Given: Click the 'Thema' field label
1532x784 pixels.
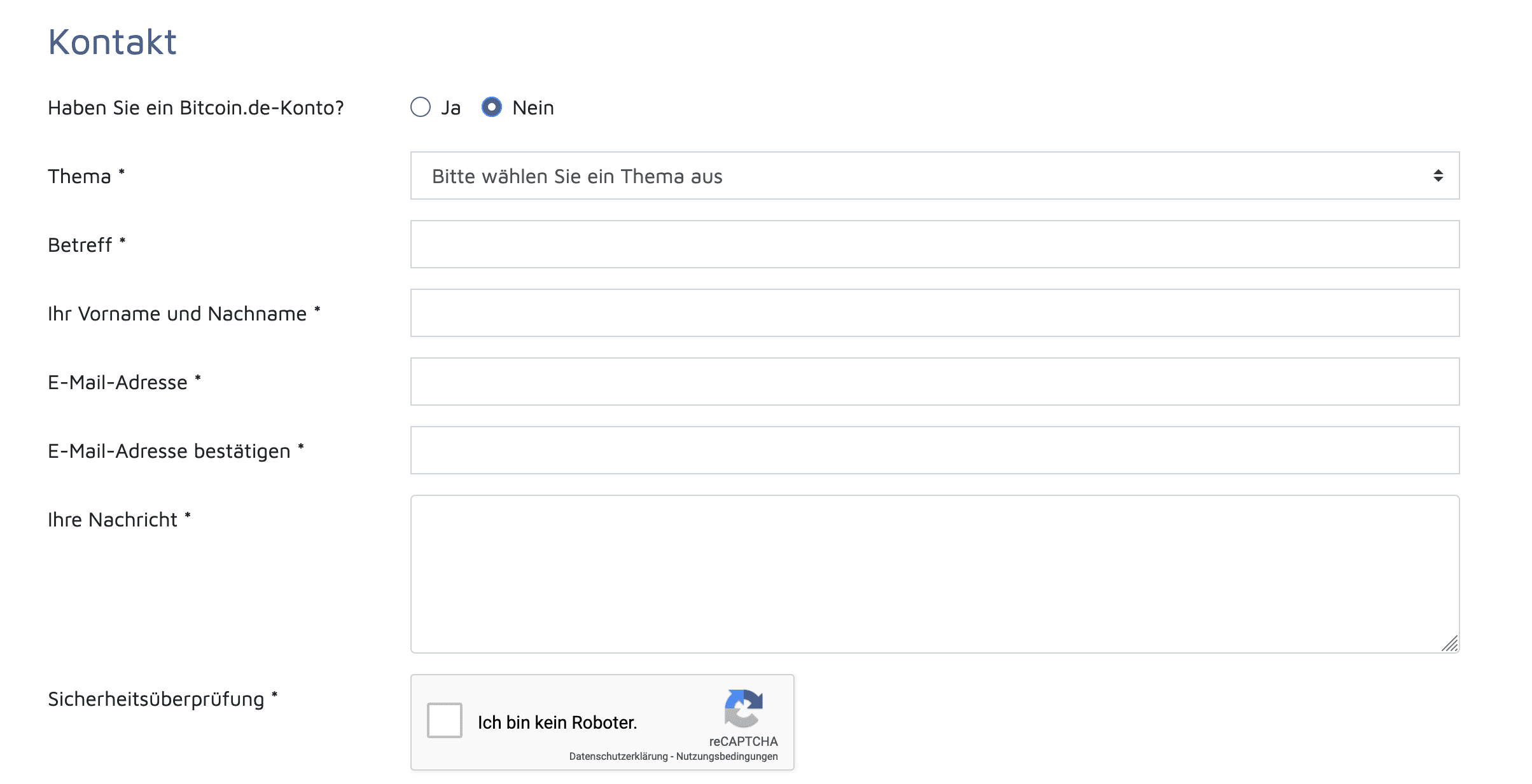Looking at the screenshot, I should (x=80, y=176).
